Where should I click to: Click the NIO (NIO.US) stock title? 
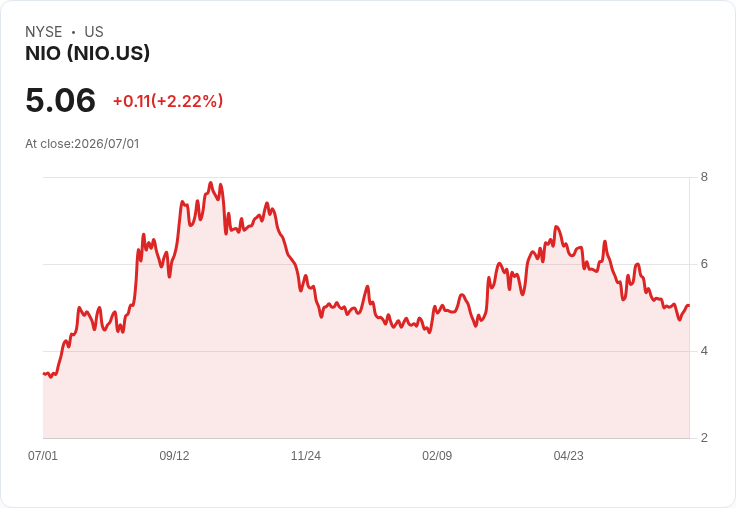coord(87,53)
